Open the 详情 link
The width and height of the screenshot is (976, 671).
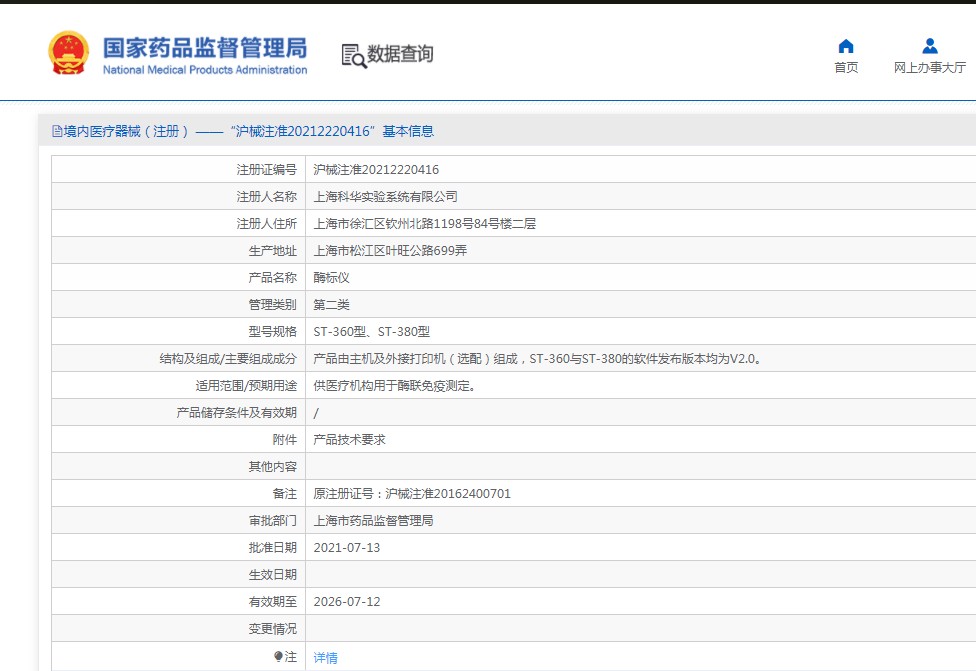coord(325,658)
